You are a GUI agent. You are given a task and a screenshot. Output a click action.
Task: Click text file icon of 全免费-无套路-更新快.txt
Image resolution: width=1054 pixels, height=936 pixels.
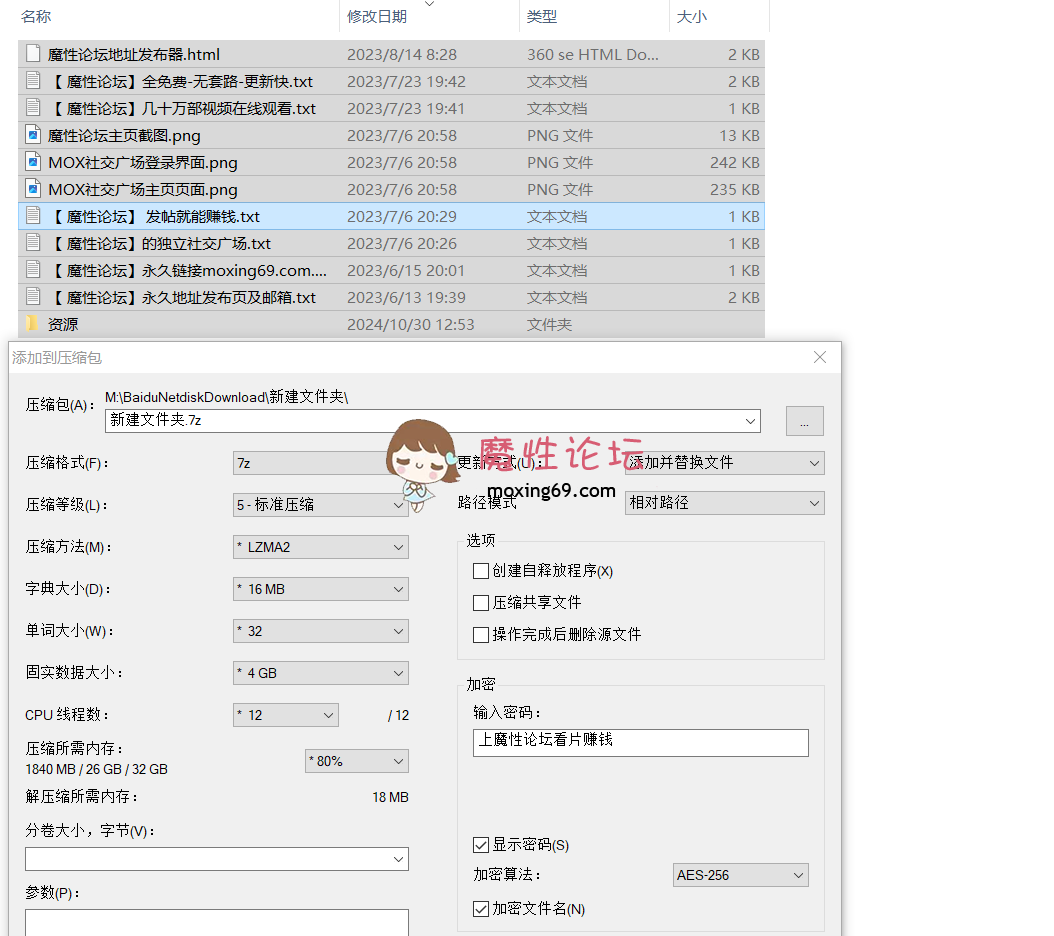coord(31,81)
